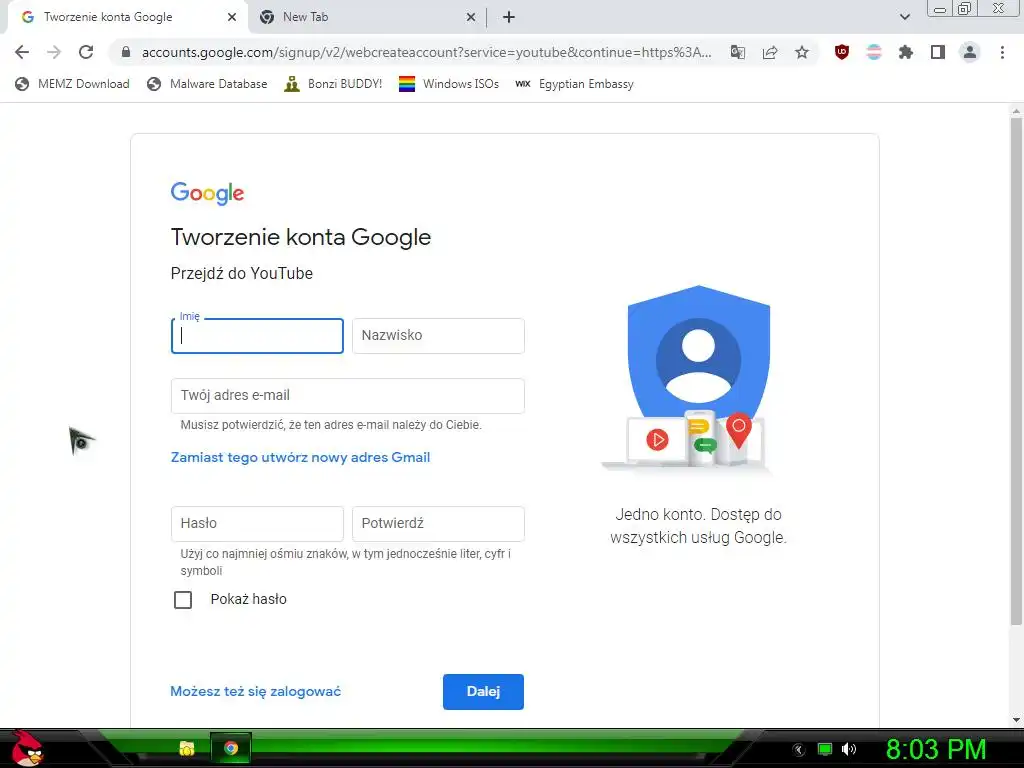This screenshot has width=1024, height=768.
Task: Open the Google Translate page icon
Action: tap(738, 52)
